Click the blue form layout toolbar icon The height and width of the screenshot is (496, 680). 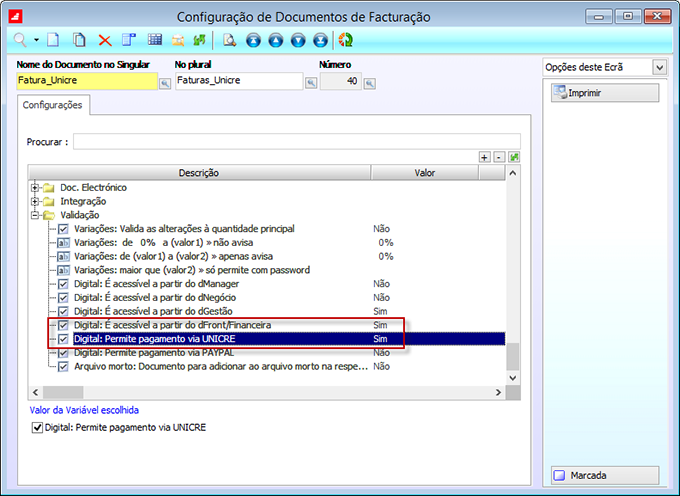(x=129, y=40)
